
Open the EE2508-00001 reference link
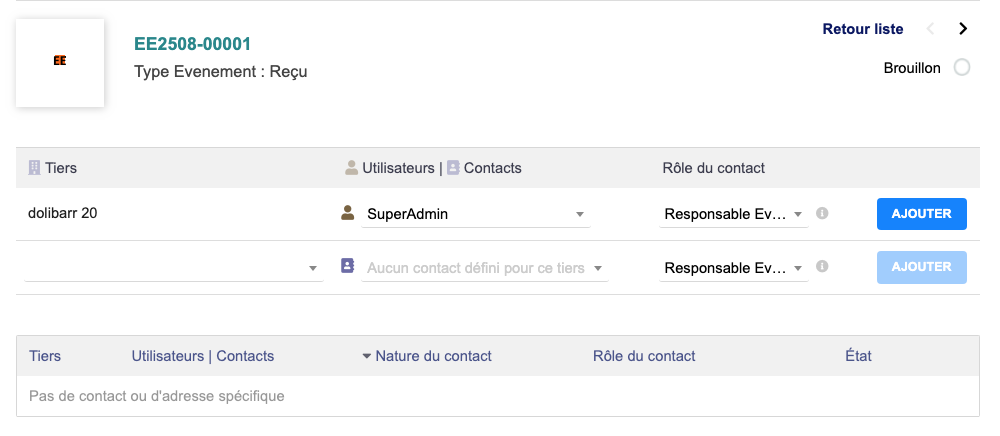(192, 44)
